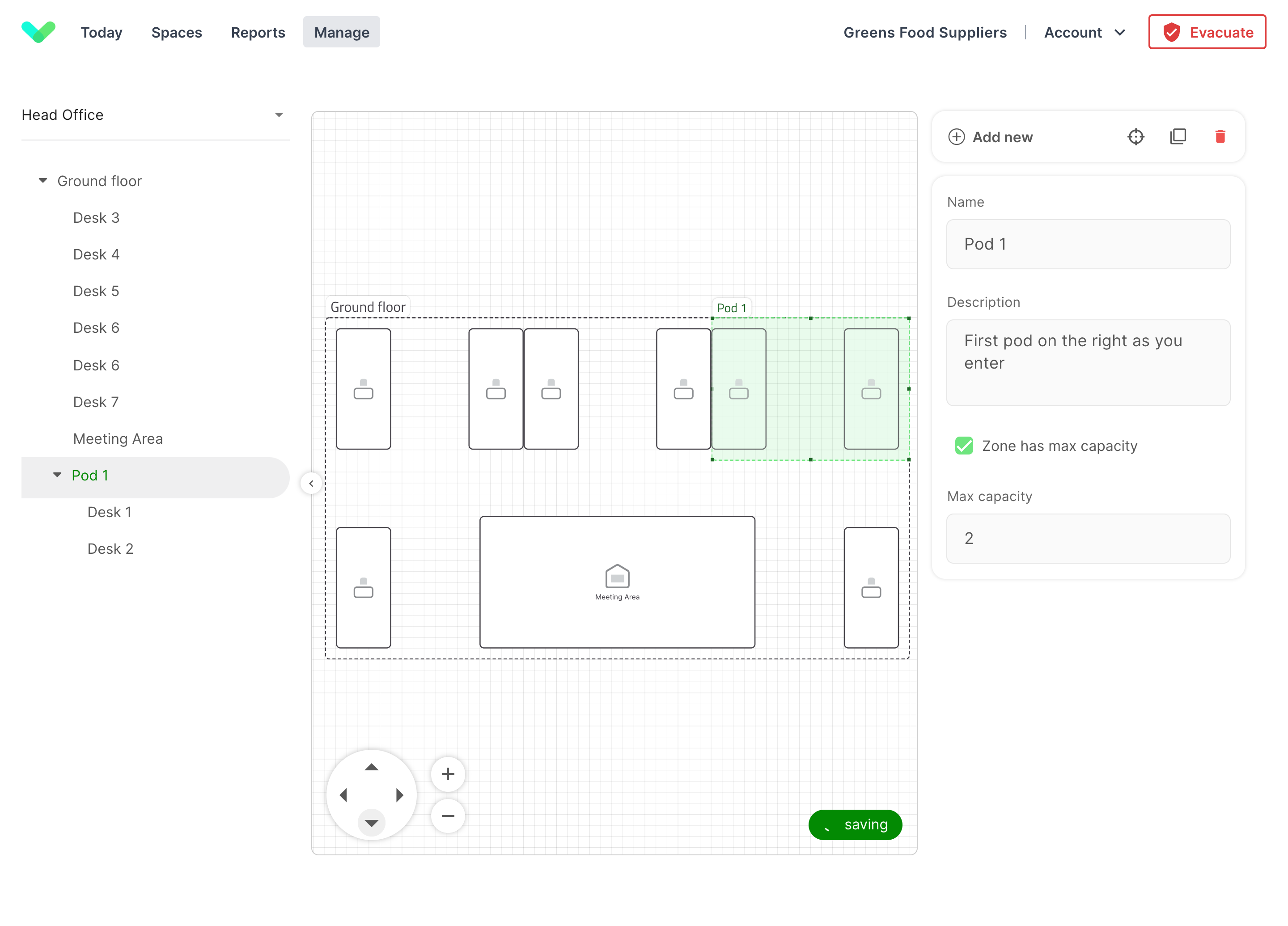Select Desk 3 in the tree
Image resolution: width=1288 pixels, height=926 pixels.
(x=96, y=217)
